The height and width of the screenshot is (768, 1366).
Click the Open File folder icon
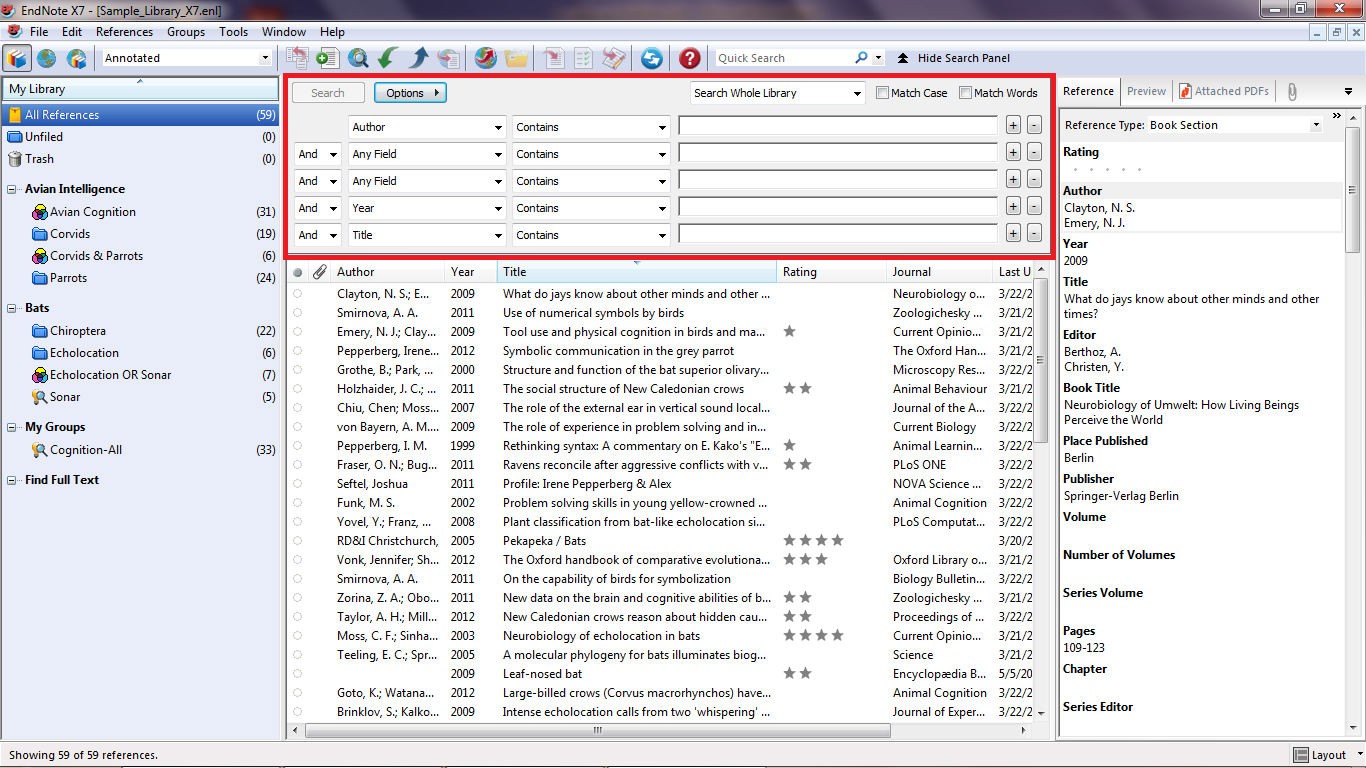pyautogui.click(x=516, y=58)
